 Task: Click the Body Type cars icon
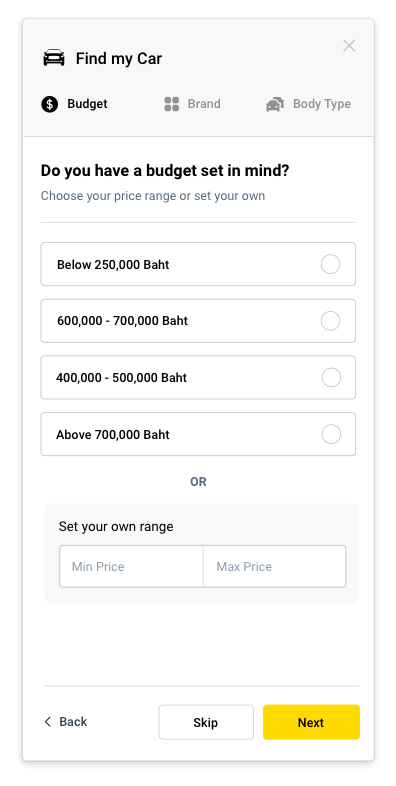point(275,104)
